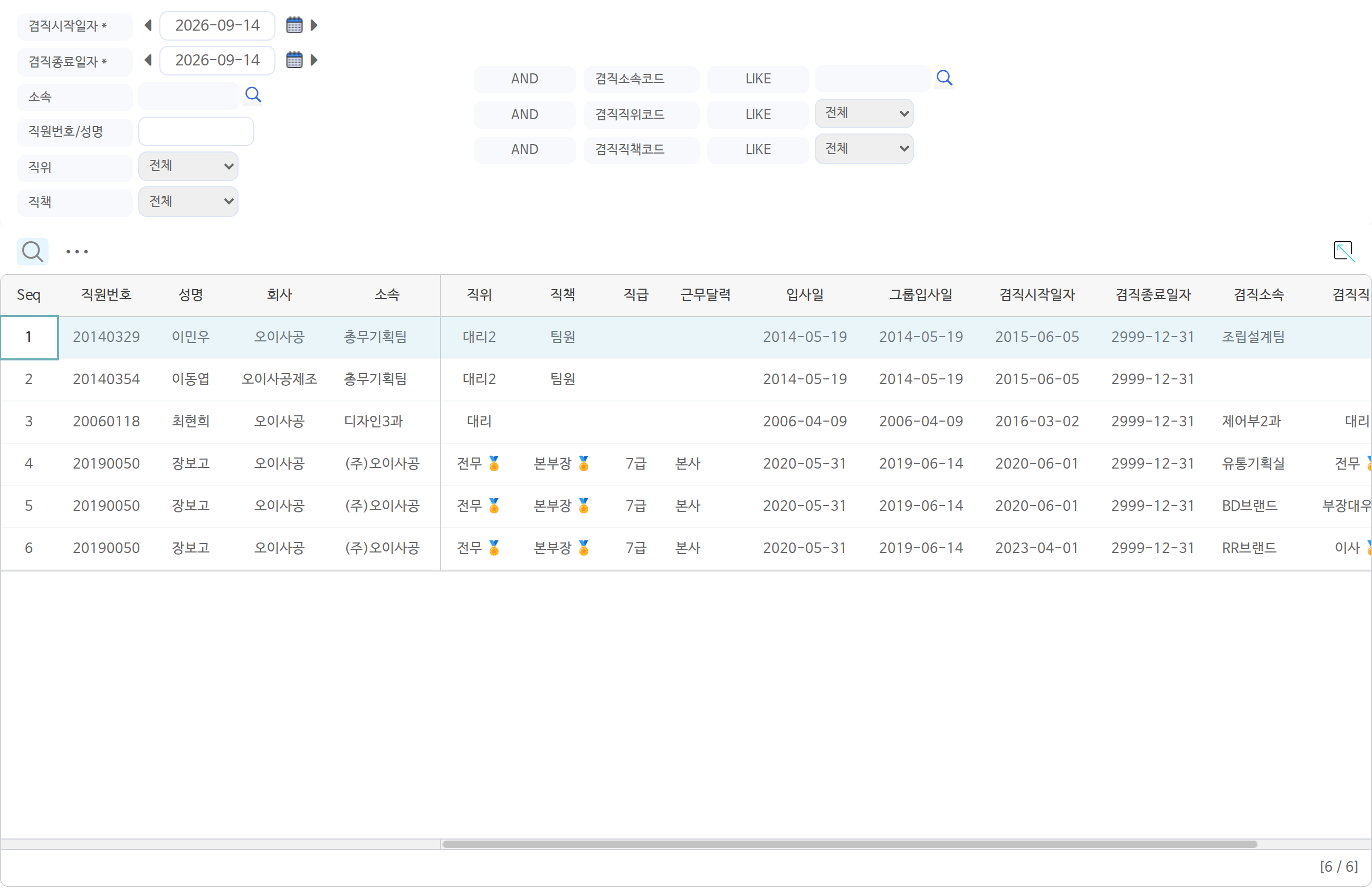Screen dimensions: 1372x896
Task: Click the 2023-04-01 겸직시작일자 cell
Action: (1036, 547)
